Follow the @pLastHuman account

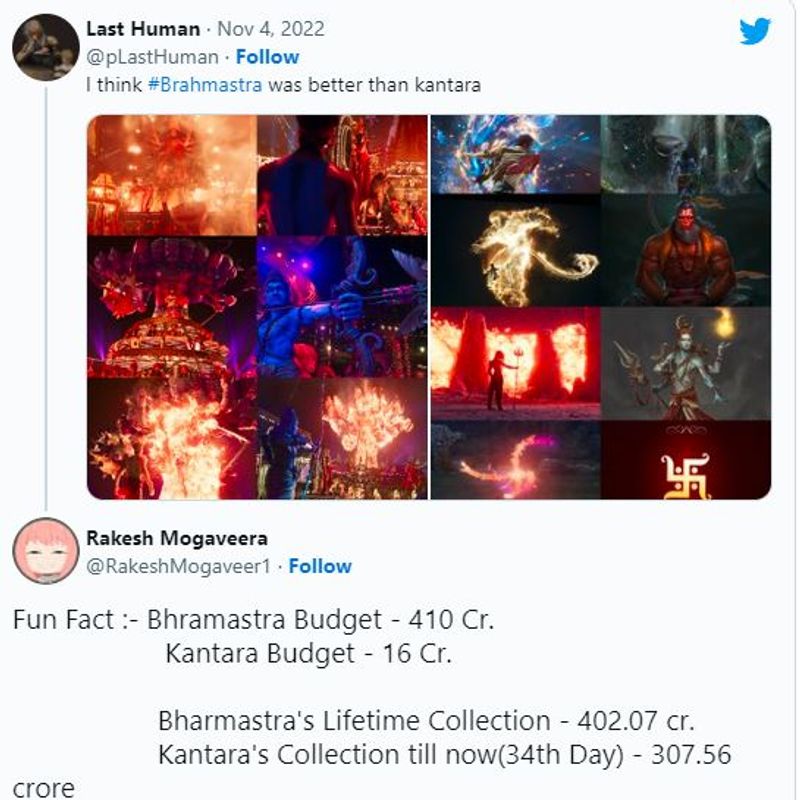pyautogui.click(x=267, y=57)
